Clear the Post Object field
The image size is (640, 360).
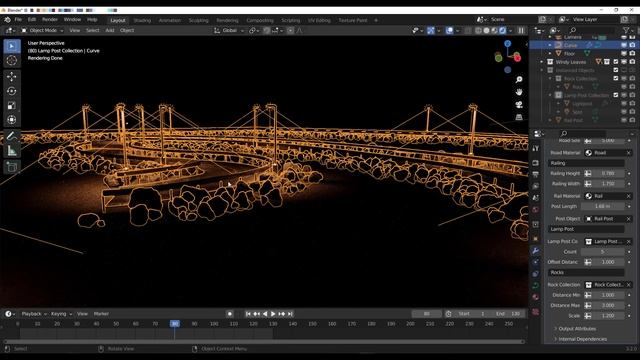pyautogui.click(x=629, y=219)
